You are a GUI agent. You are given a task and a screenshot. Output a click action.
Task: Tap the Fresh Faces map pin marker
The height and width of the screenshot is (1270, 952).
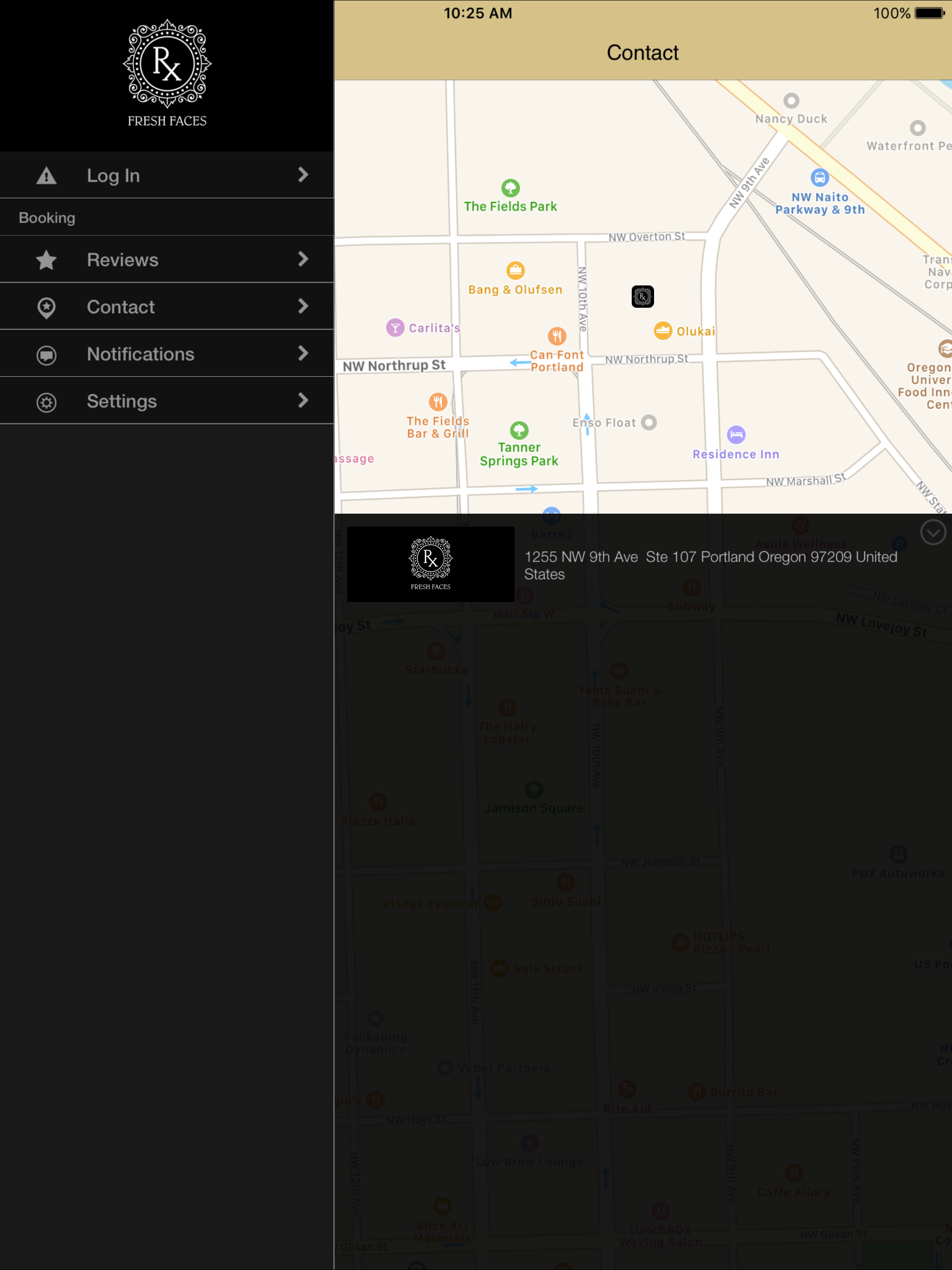642,296
